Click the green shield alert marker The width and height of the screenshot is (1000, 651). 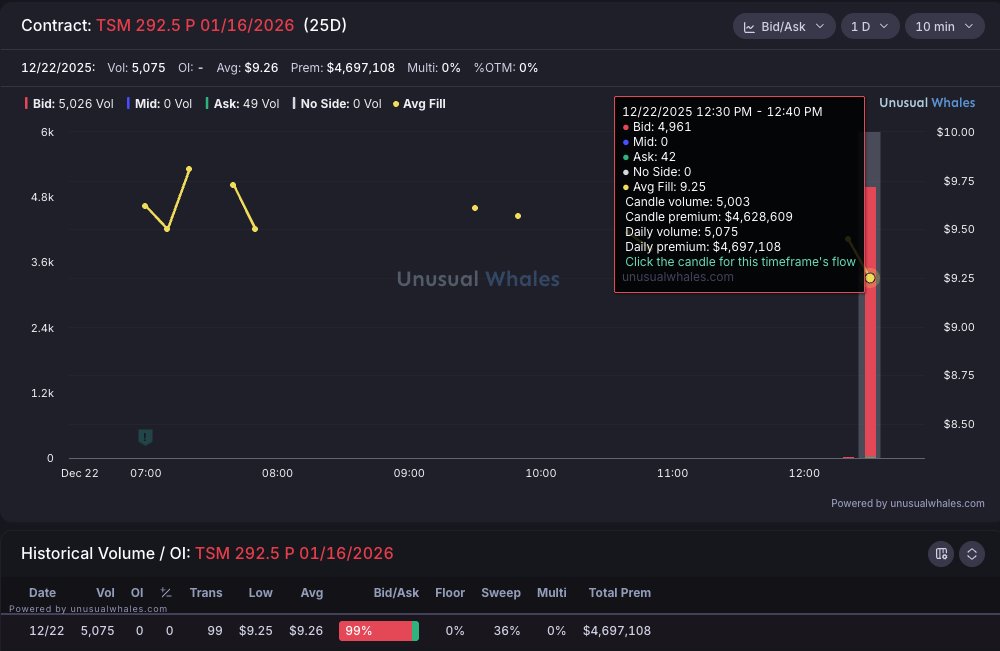[145, 437]
